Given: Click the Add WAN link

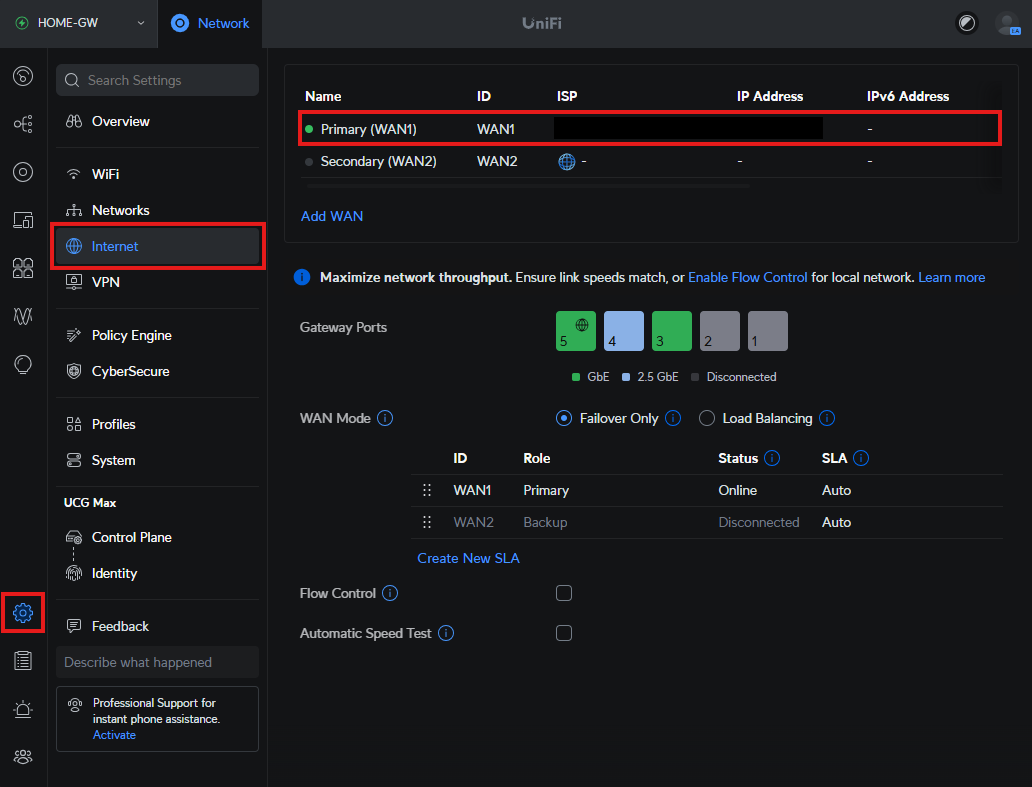Looking at the screenshot, I should 332,216.
